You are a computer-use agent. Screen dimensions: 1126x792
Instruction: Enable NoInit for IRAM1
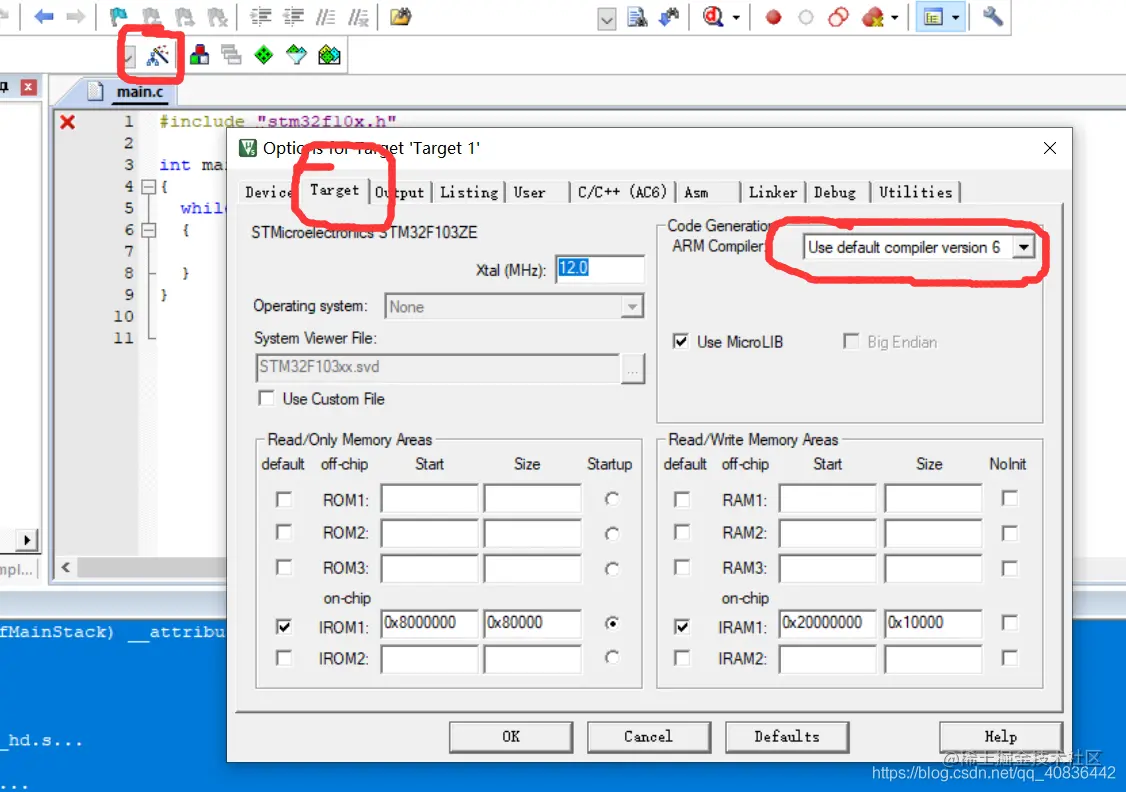click(x=1009, y=623)
